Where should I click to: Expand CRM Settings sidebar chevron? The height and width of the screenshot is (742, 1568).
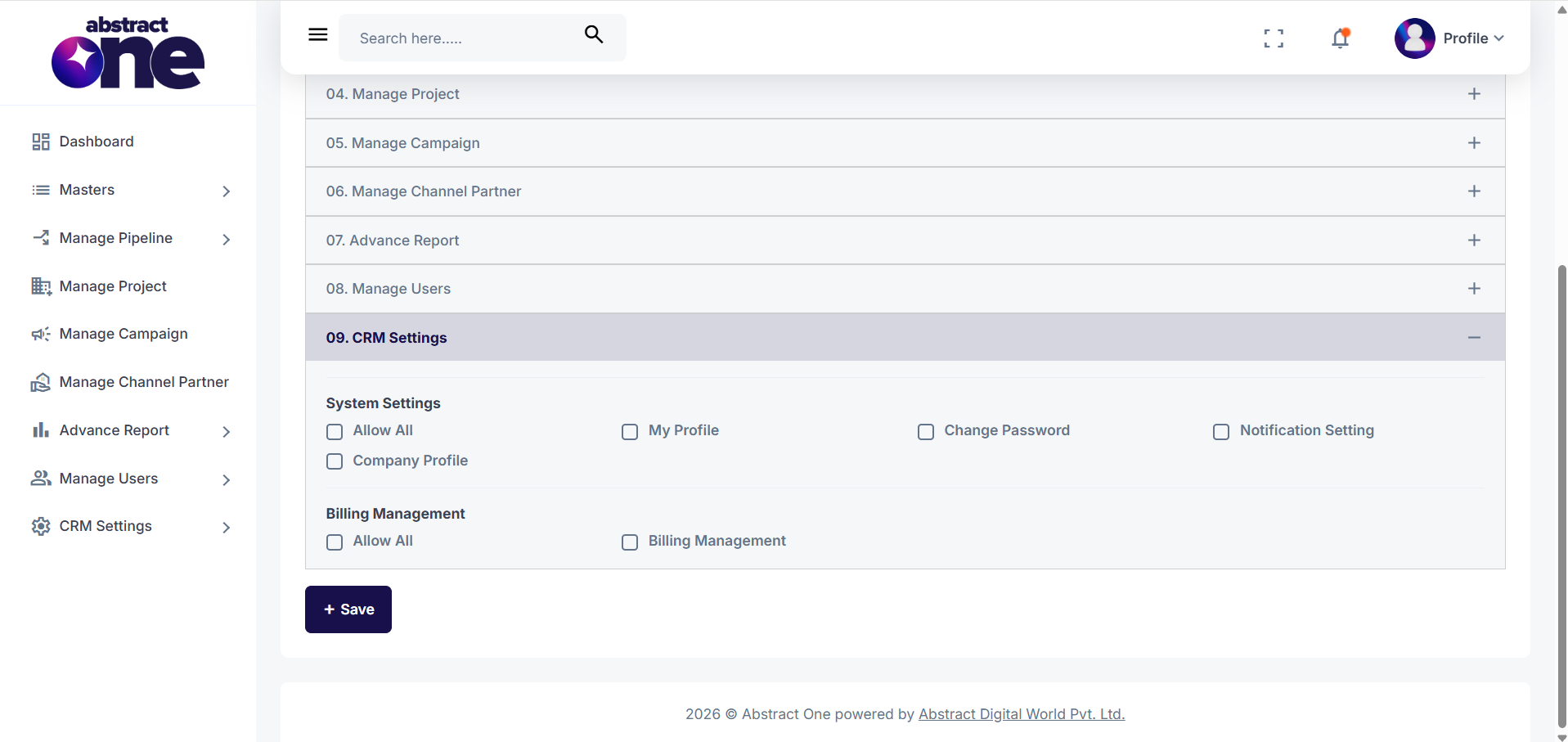click(x=227, y=528)
